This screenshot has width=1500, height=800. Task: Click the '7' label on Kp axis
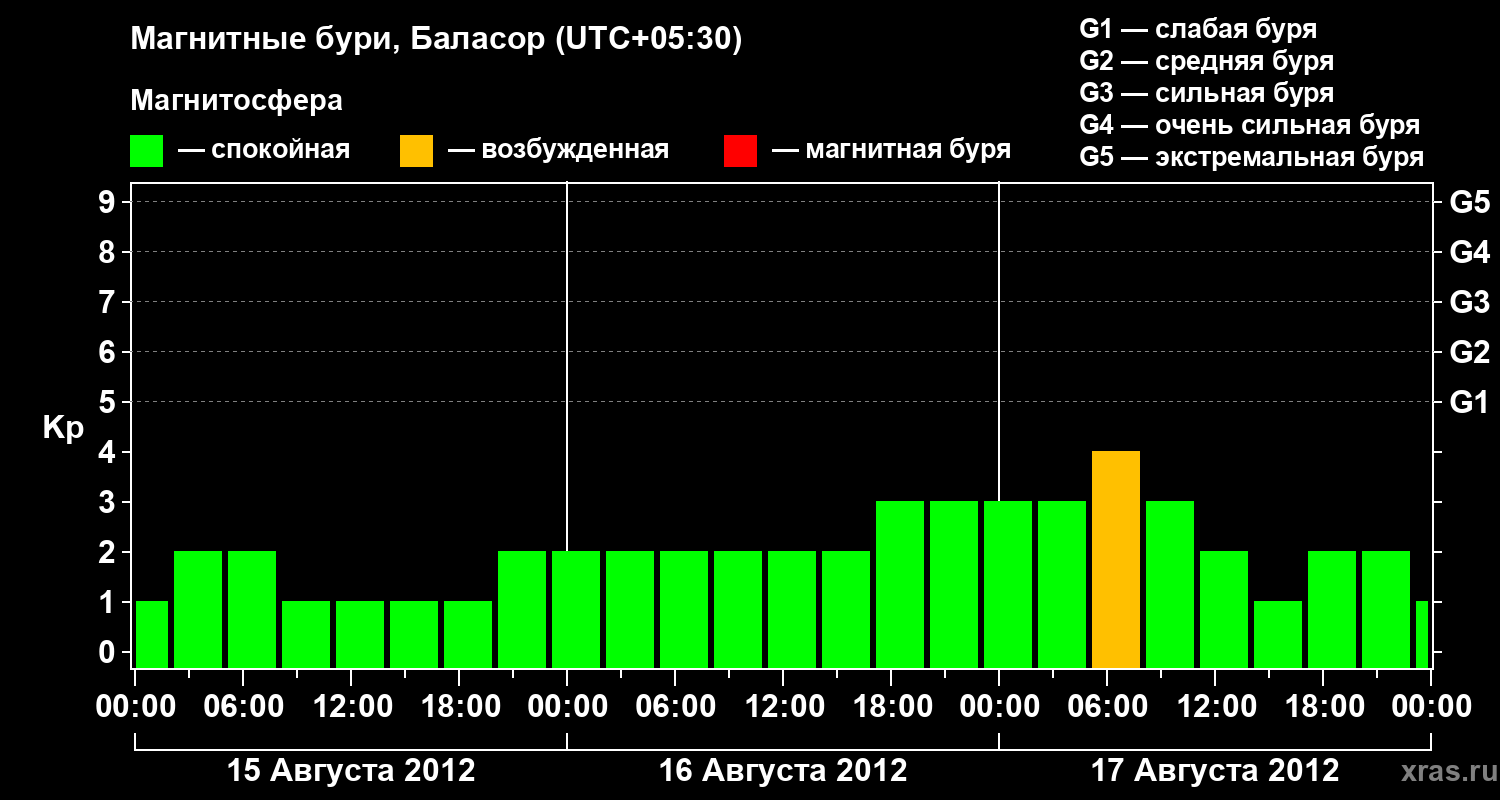(109, 302)
